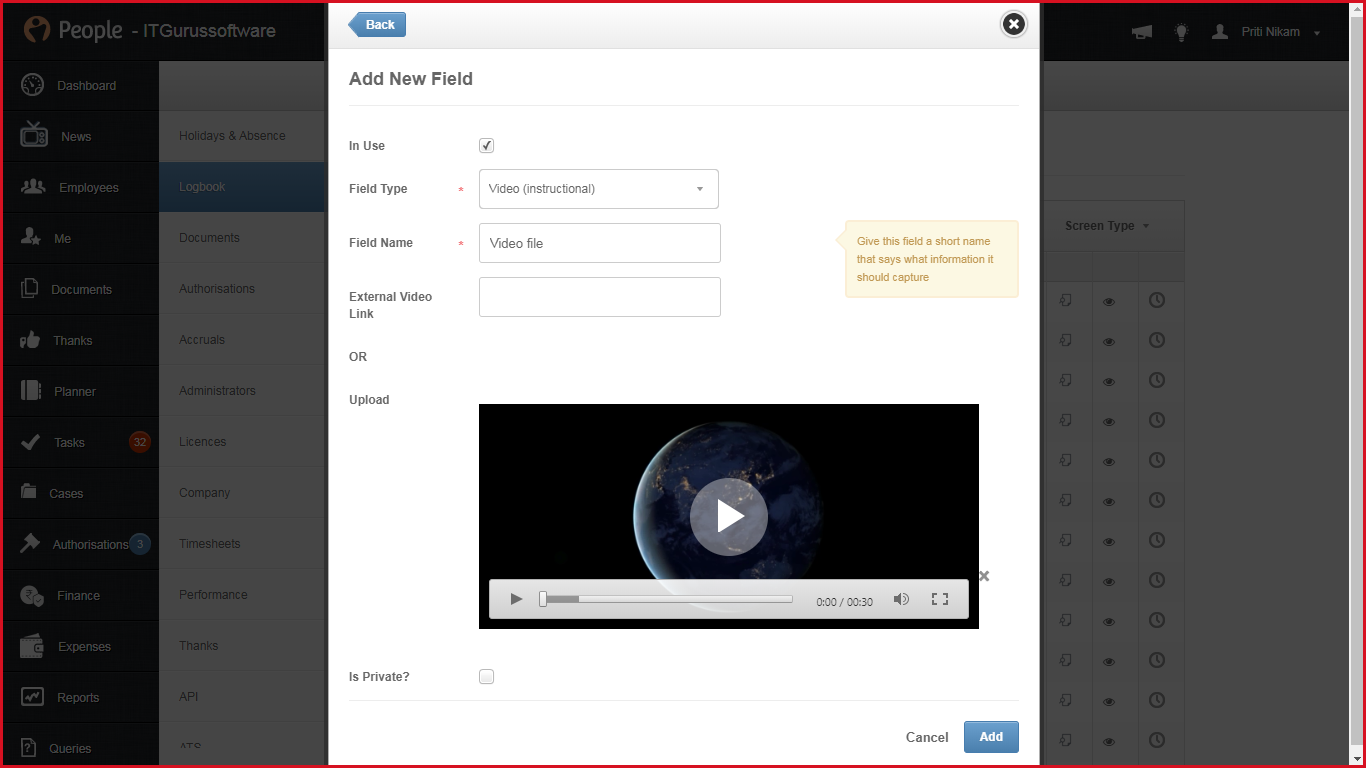Viewport: 1366px width, 768px height.
Task: Click the Back button
Action: pos(377,25)
